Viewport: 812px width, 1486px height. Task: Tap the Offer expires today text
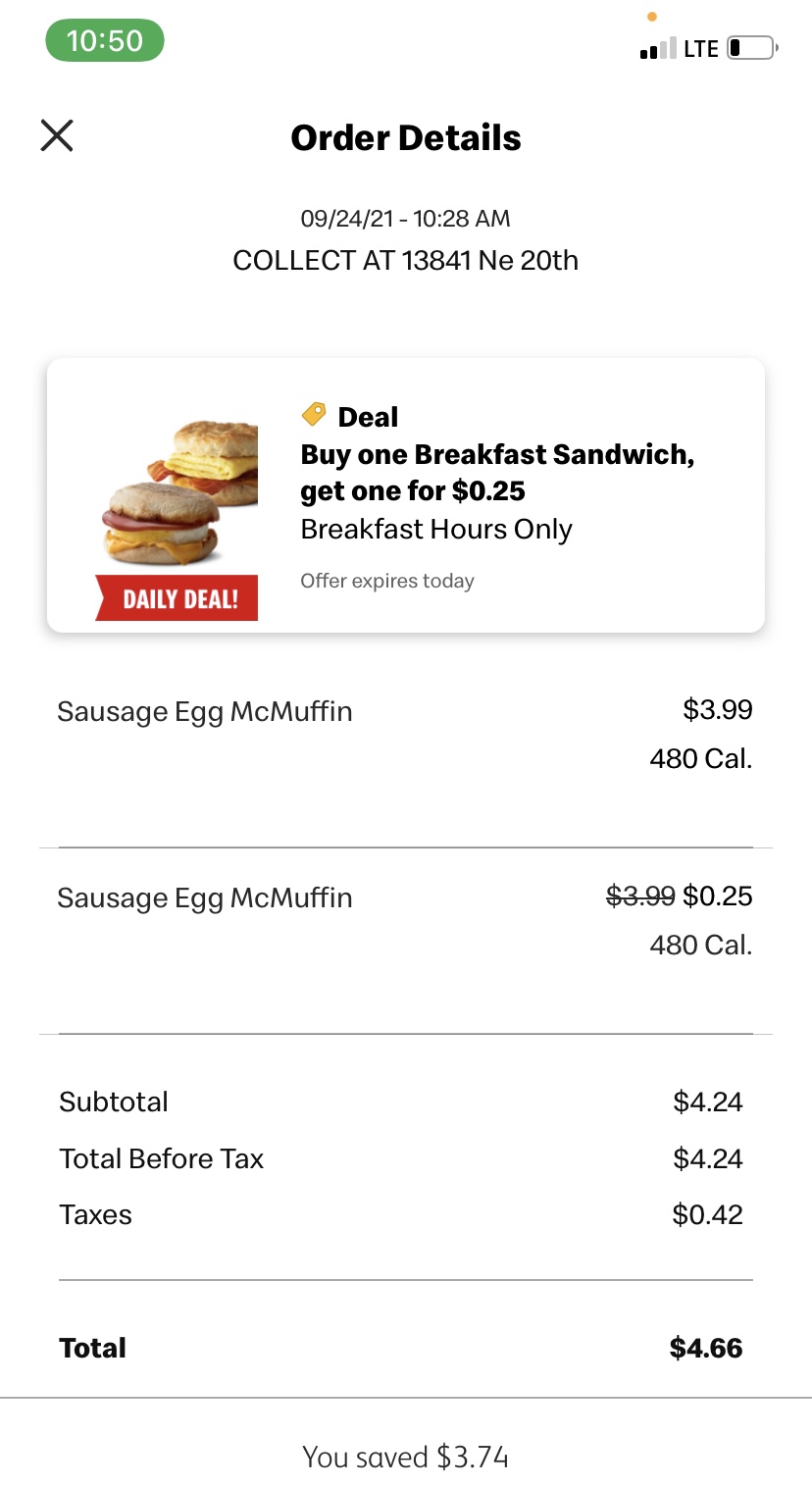click(387, 581)
